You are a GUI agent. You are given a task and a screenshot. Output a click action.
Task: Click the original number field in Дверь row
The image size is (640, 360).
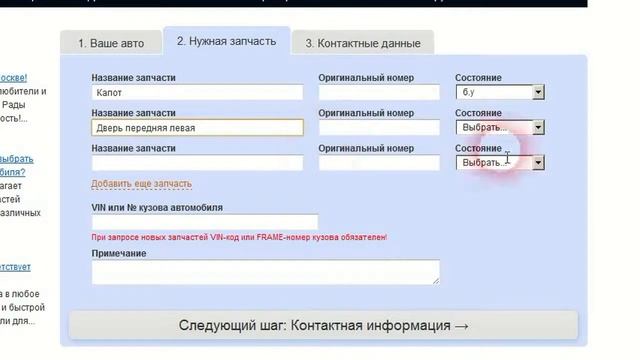pos(379,128)
